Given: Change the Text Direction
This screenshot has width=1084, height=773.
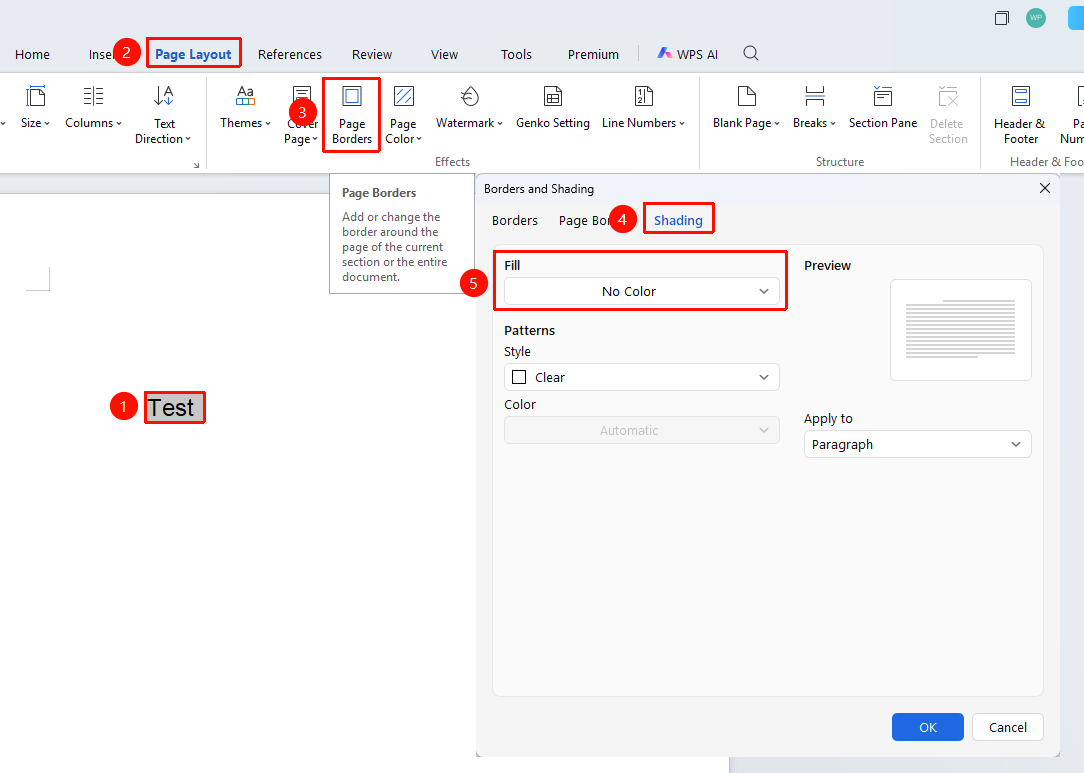Looking at the screenshot, I should pos(163,115).
